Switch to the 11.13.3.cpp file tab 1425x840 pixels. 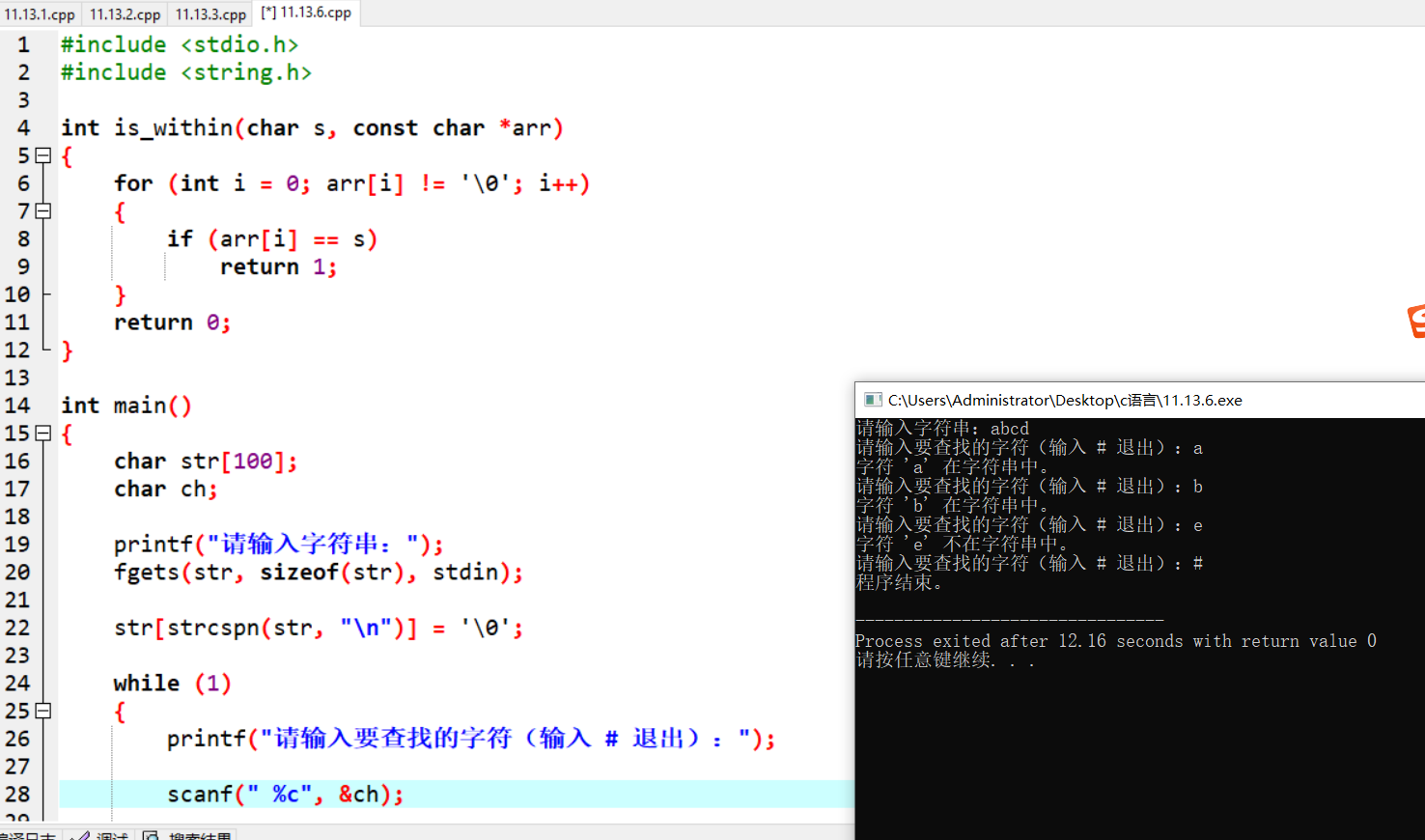click(210, 14)
